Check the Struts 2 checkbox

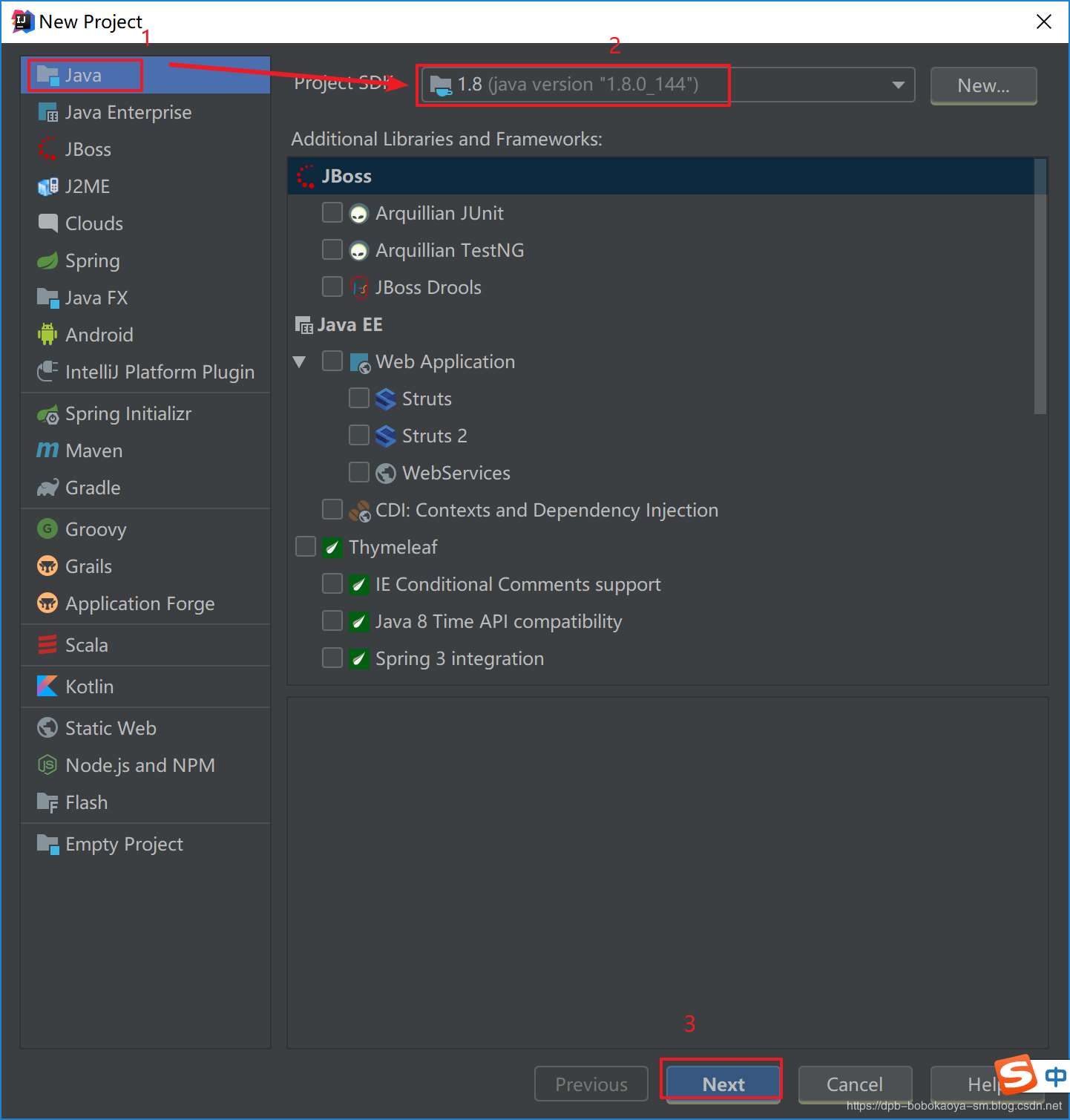359,436
